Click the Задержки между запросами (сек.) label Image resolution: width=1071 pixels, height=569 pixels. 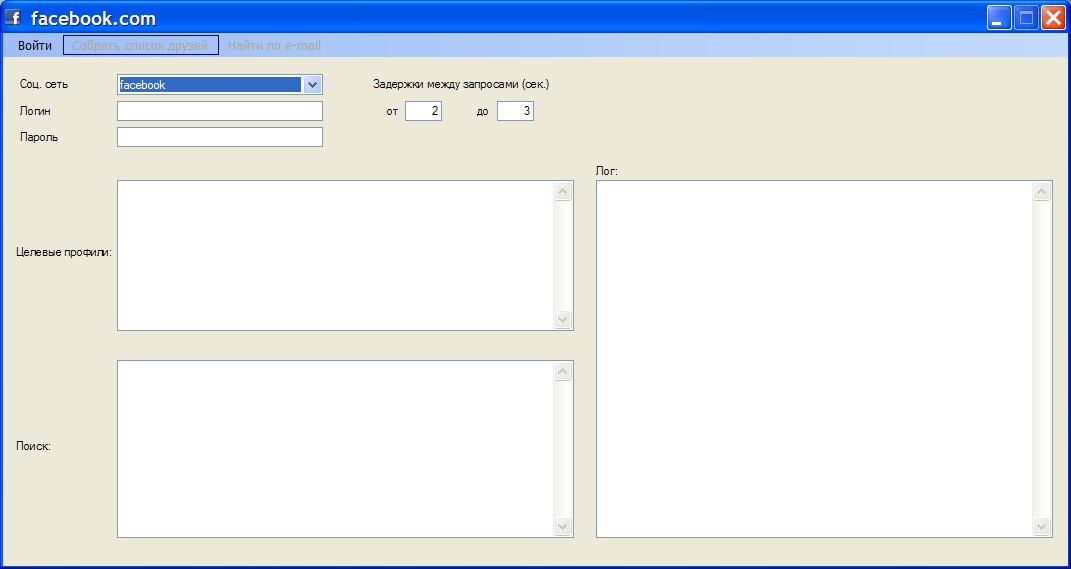[x=461, y=84]
